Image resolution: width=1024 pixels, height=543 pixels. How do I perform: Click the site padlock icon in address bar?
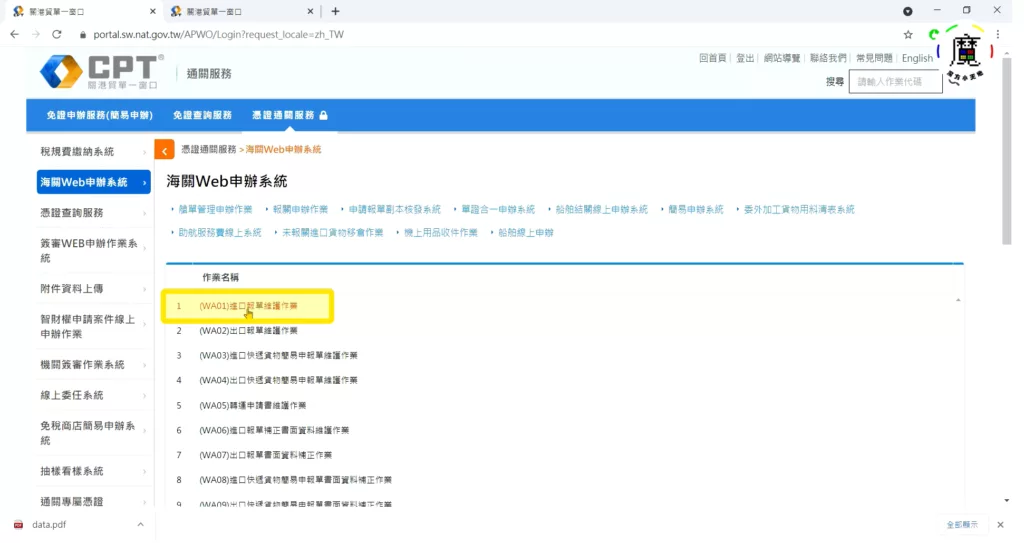coord(83,35)
